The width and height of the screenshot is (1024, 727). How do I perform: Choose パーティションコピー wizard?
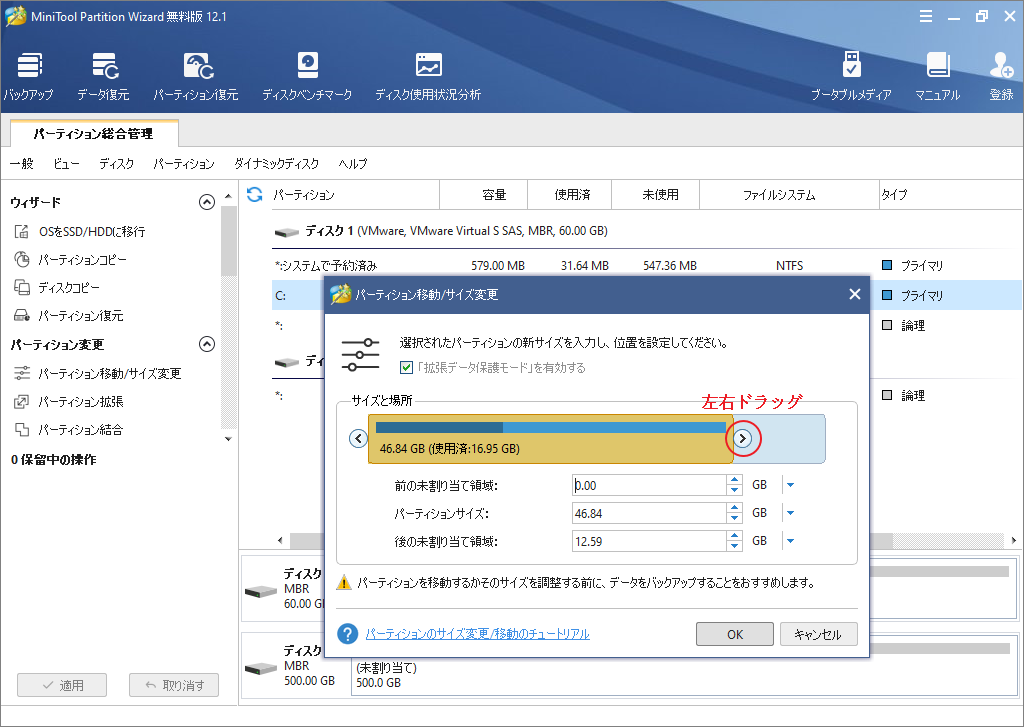[x=71, y=259]
